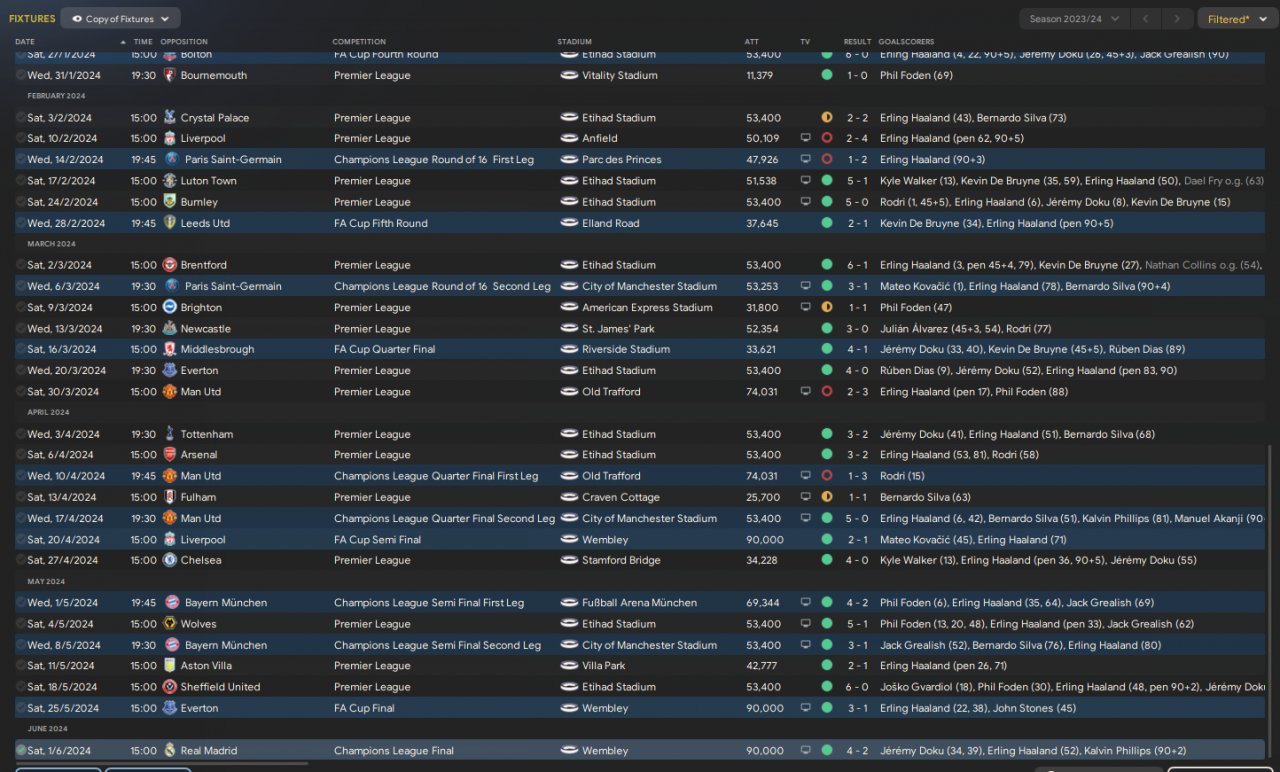The height and width of the screenshot is (772, 1280).
Task: Sort by the ATT column header
Action: coord(752,41)
